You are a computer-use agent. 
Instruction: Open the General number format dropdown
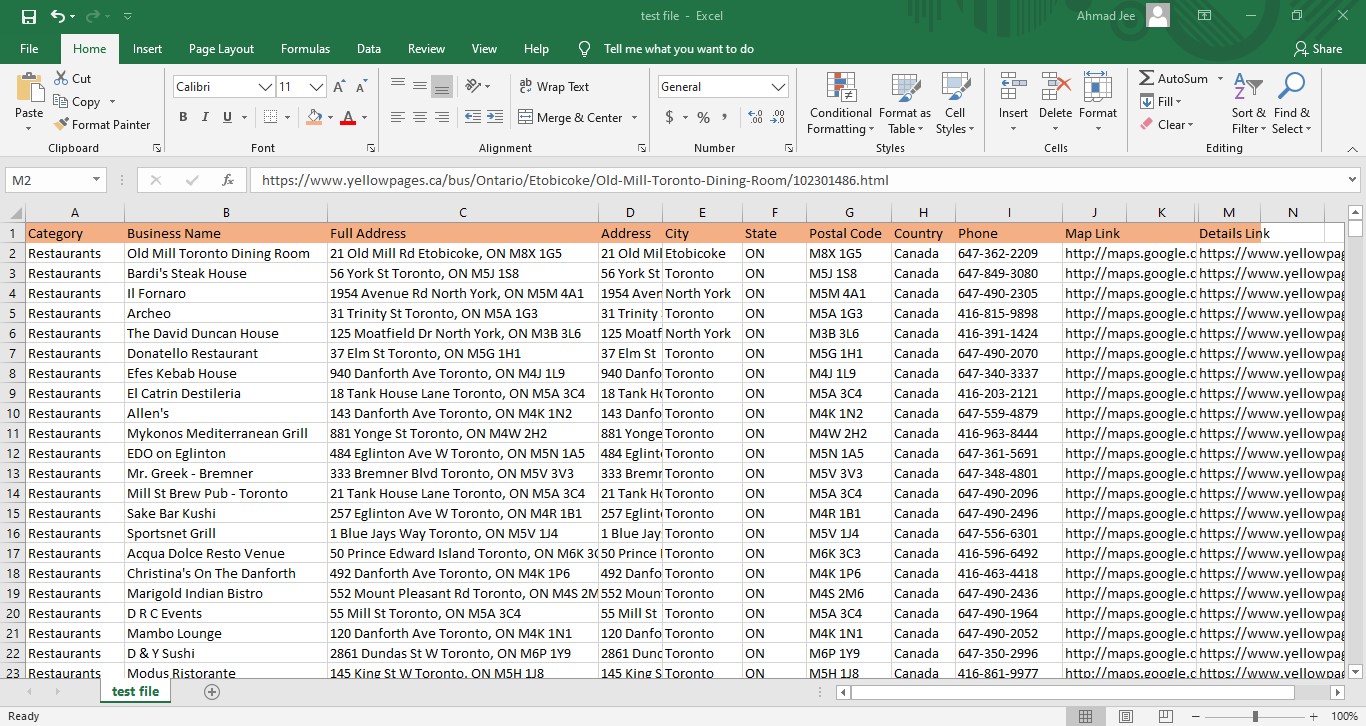[x=779, y=87]
